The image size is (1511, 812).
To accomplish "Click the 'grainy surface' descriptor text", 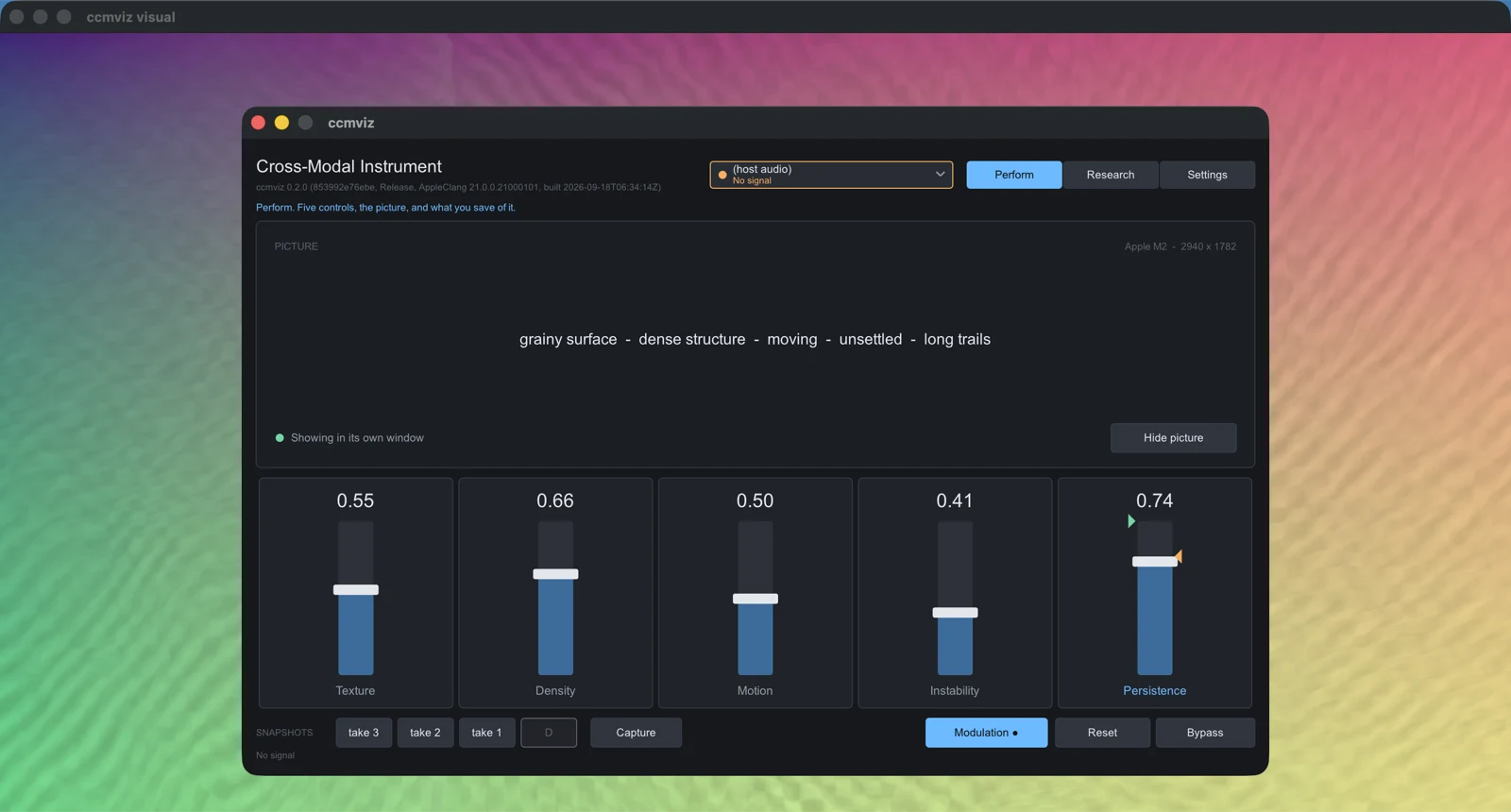I will coord(568,339).
